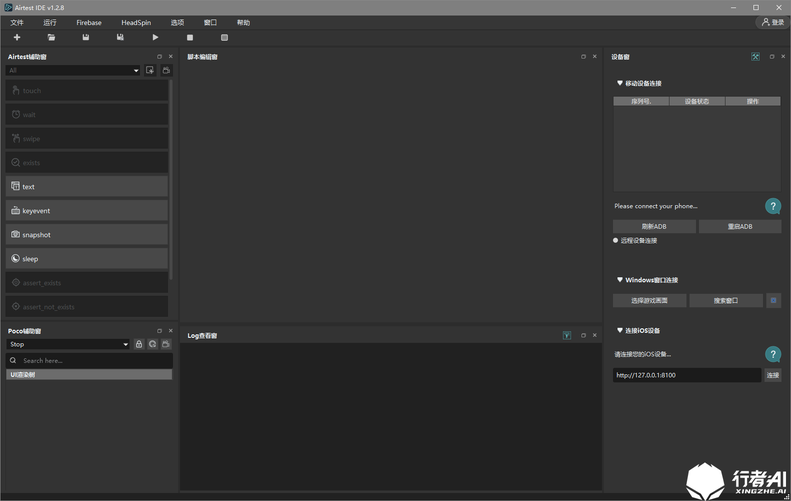This screenshot has height=501, width=791.
Task: Select the touch command
Action: click(x=87, y=90)
